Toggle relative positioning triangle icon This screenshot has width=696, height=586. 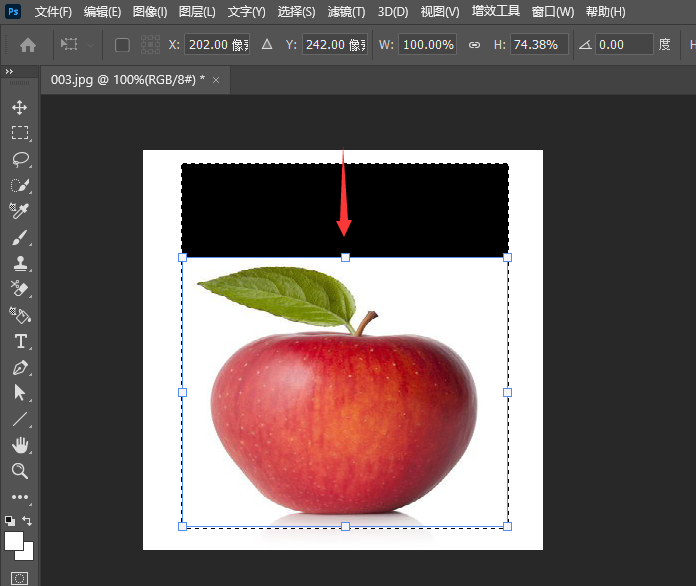coord(267,44)
